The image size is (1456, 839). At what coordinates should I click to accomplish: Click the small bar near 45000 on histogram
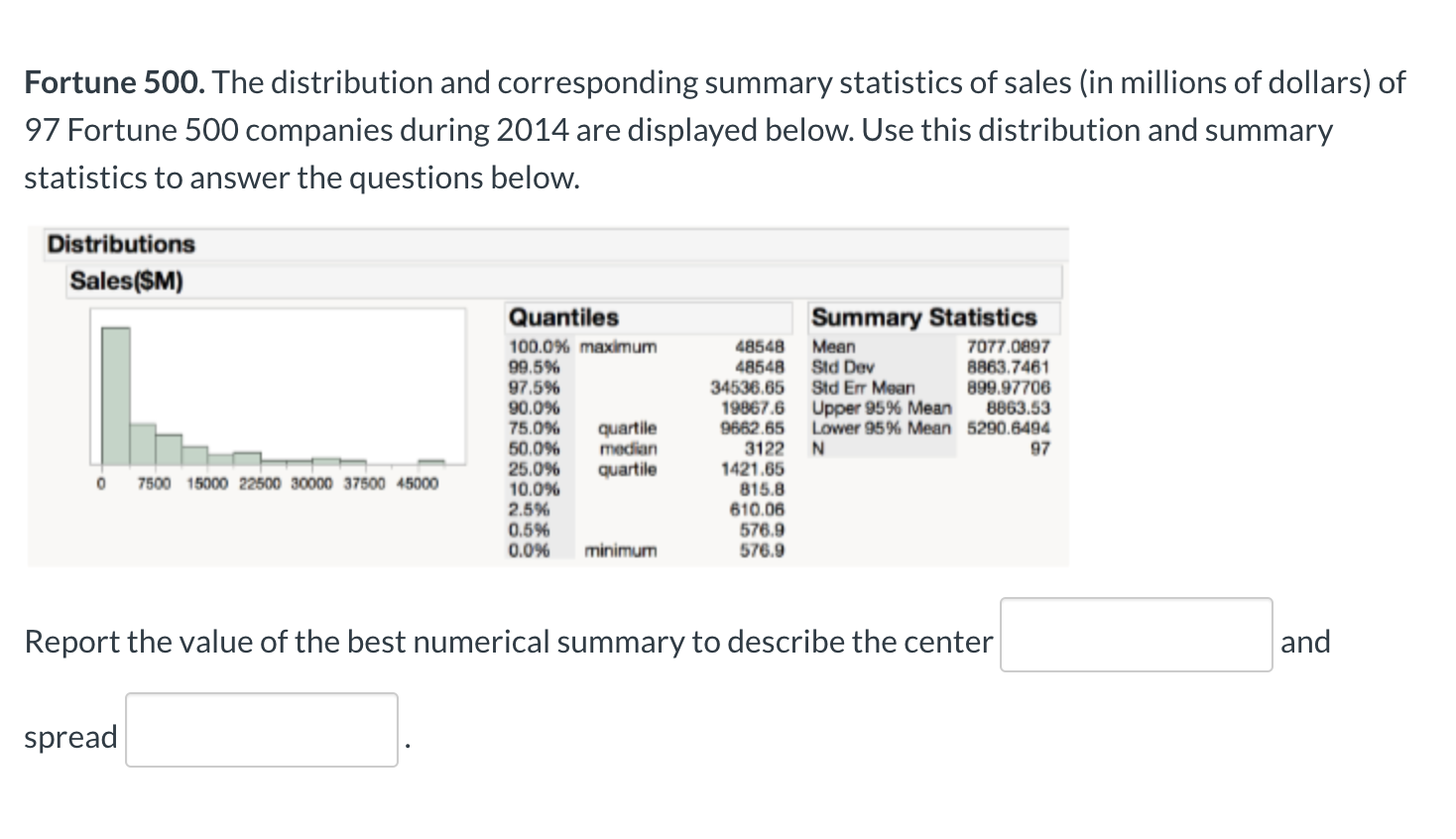[432, 461]
